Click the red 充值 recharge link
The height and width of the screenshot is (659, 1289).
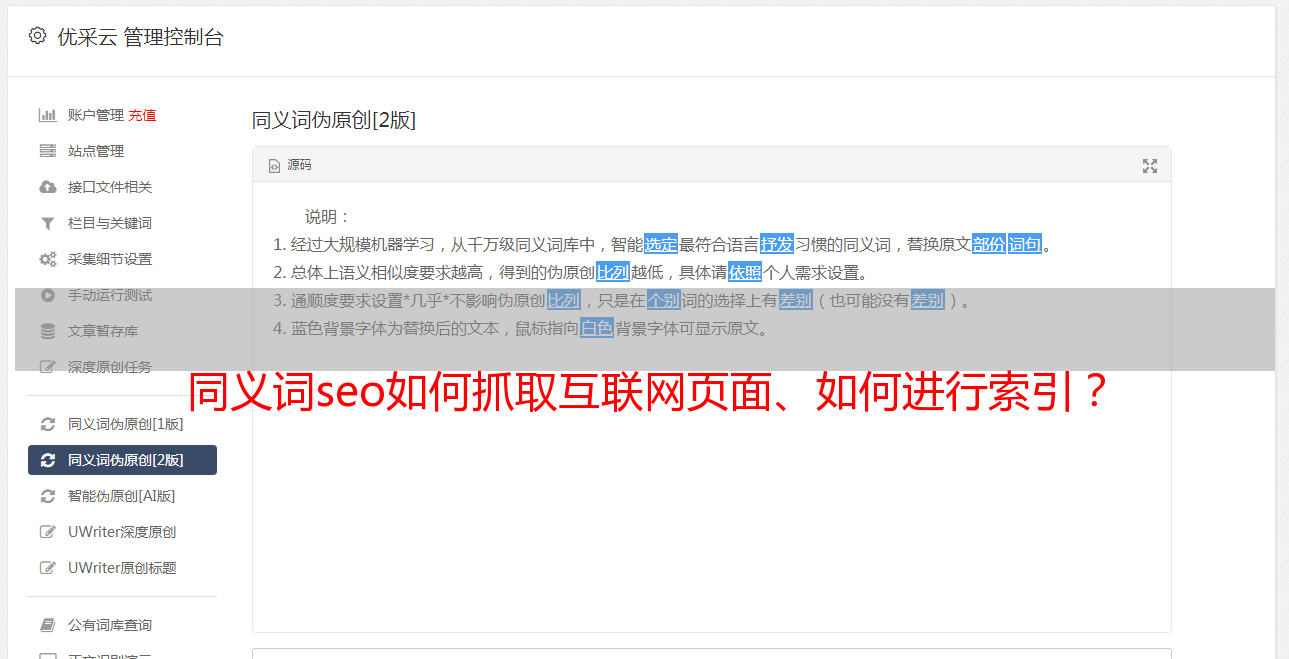point(142,115)
